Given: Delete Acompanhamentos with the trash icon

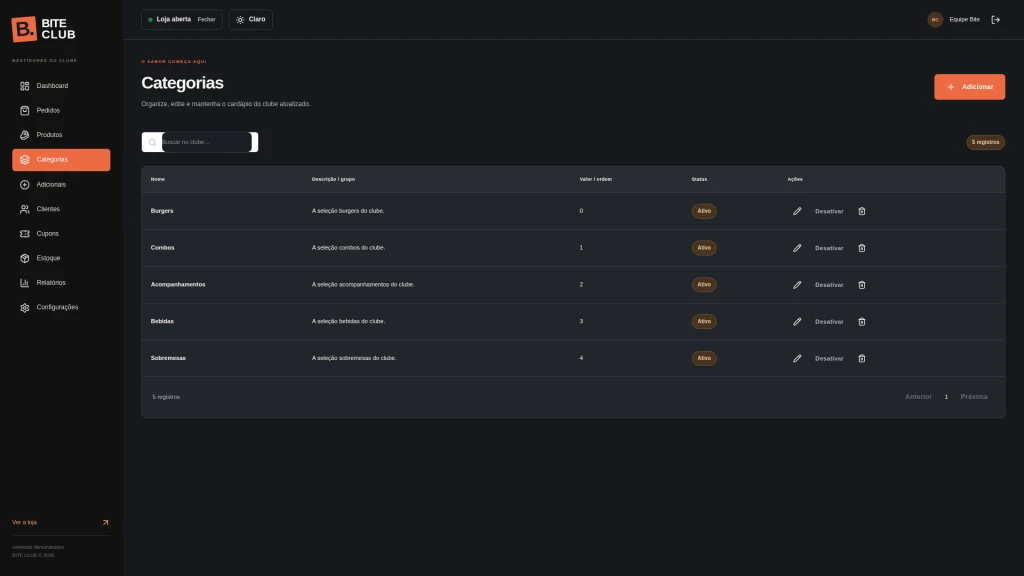Looking at the screenshot, I should click(x=861, y=285).
